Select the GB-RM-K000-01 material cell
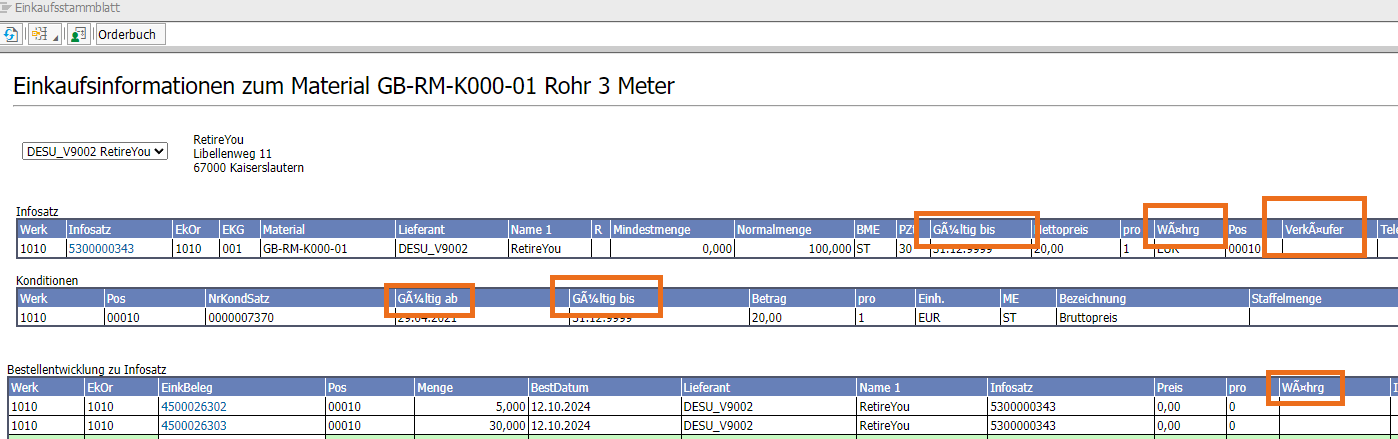 click(304, 249)
